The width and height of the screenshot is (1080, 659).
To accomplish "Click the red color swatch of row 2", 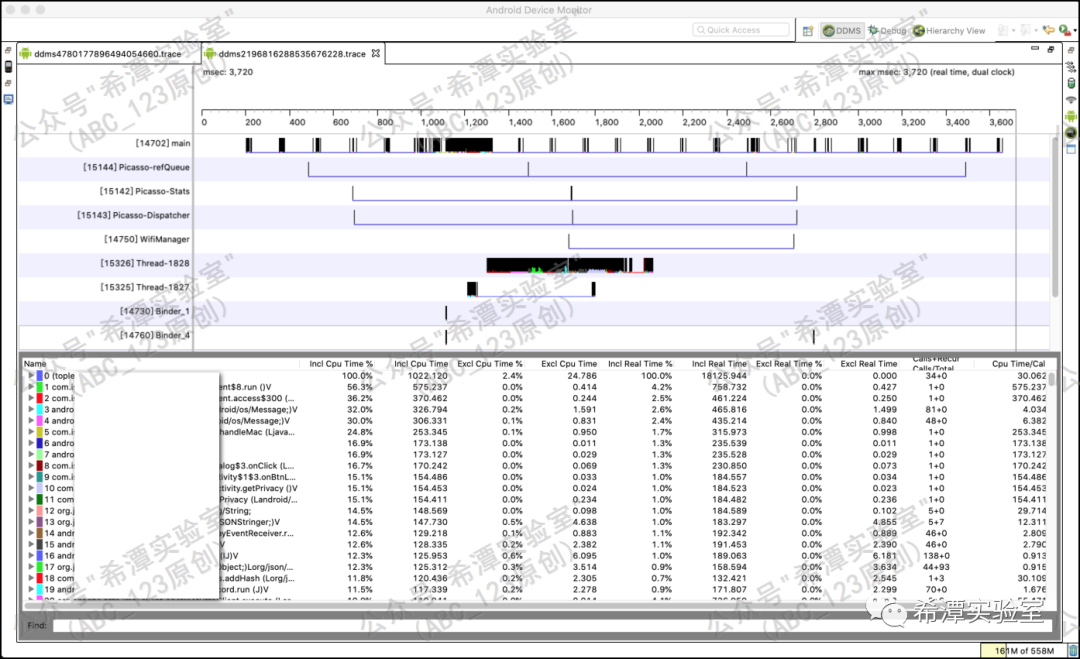I will click(39, 398).
